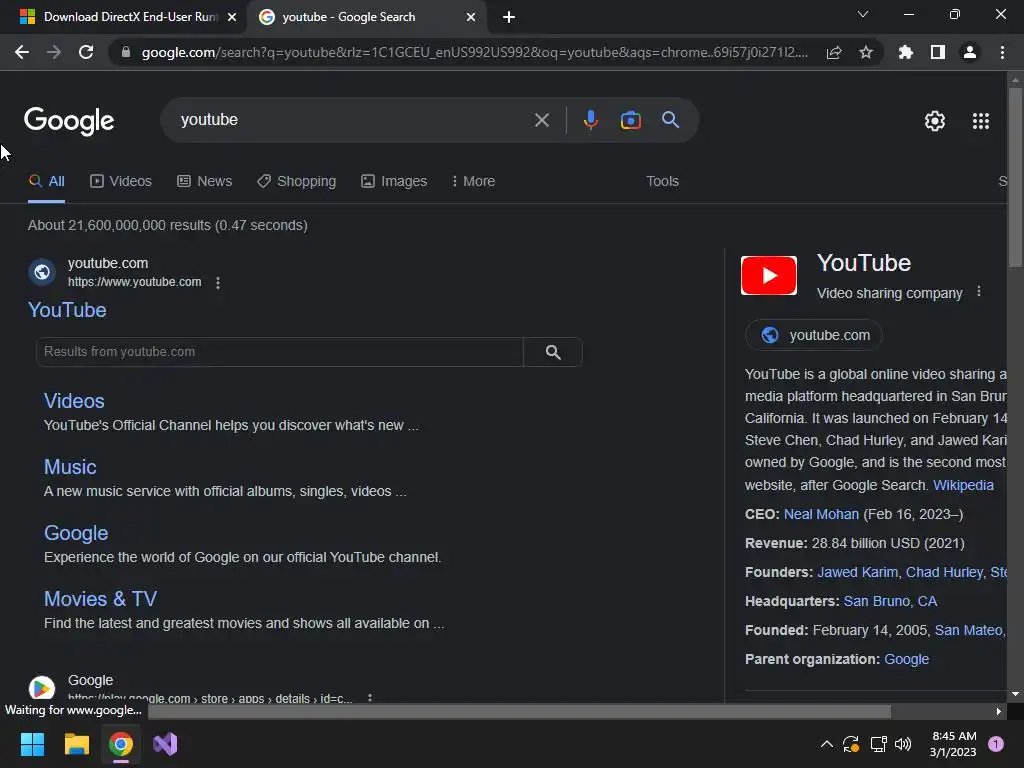
Task: Open File Explorer from the taskbar
Action: point(76,744)
